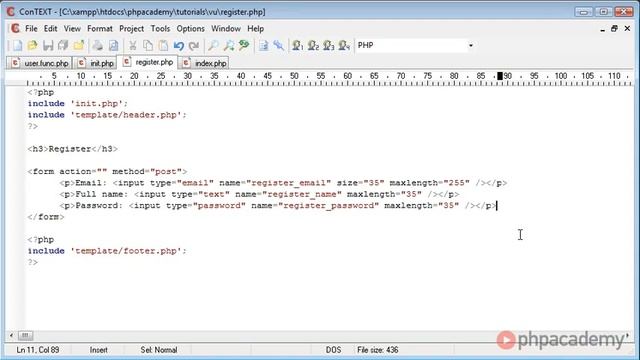
Task: Click the include 'template/header.php' line
Action: point(107,115)
